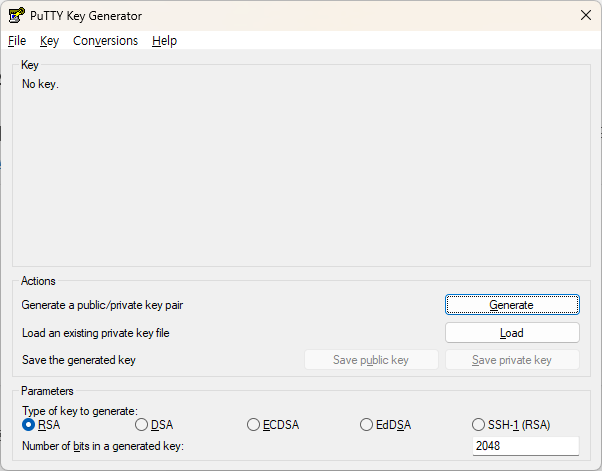Open the File menu
Viewport: 602px width, 471px height.
click(17, 41)
